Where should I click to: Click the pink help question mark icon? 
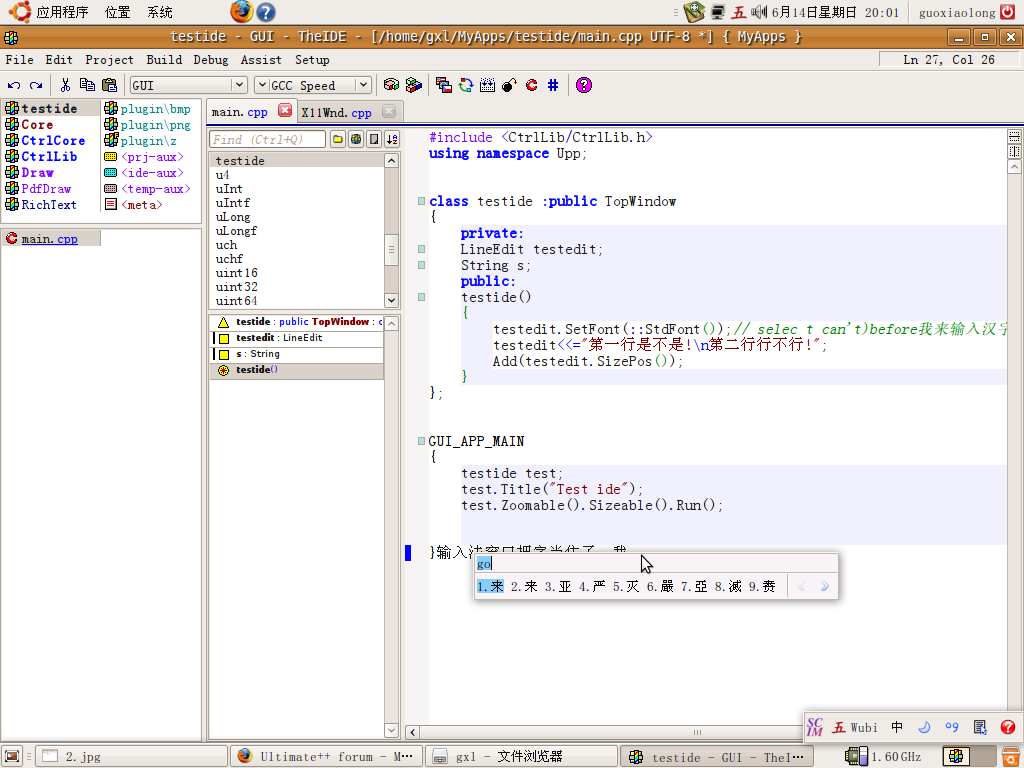click(x=584, y=86)
